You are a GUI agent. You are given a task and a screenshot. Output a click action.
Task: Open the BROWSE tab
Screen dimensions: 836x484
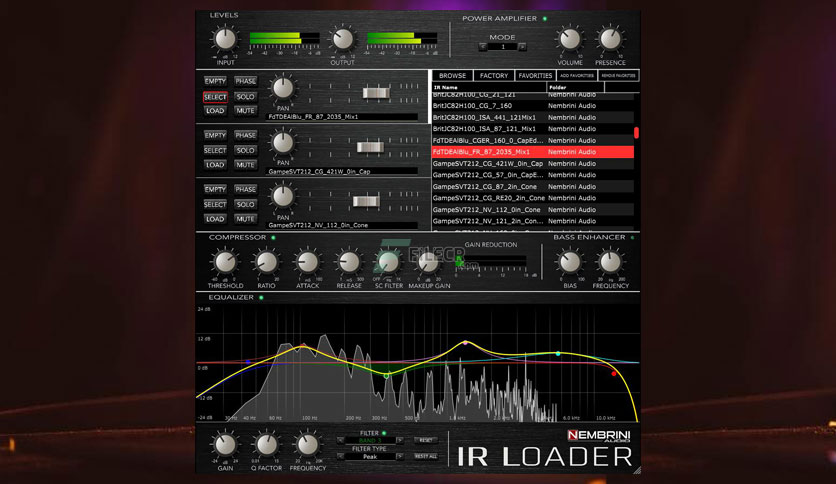(x=452, y=76)
